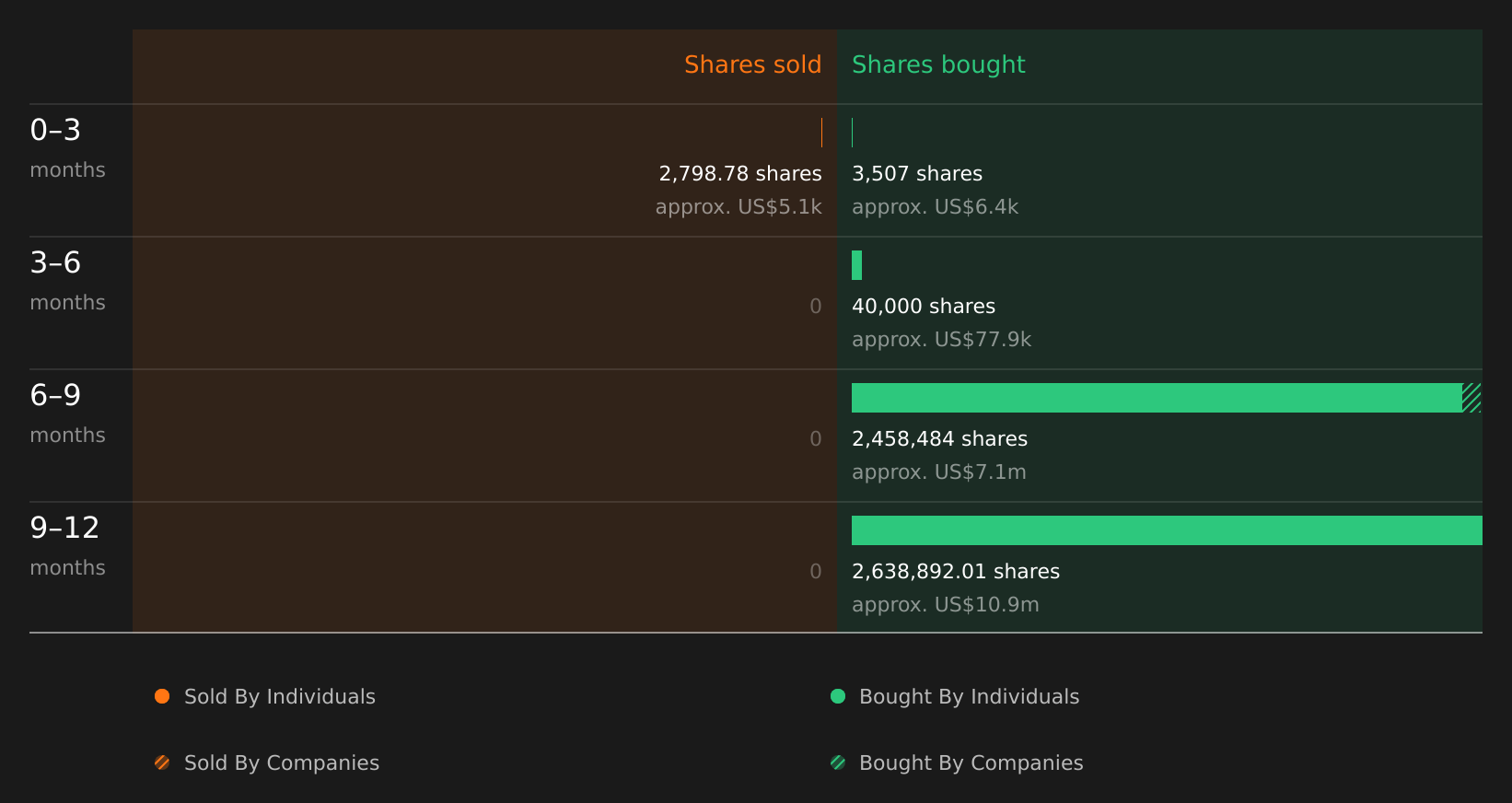
Task: Click the 6–9 months solid green bought bar
Action: (x=1157, y=398)
